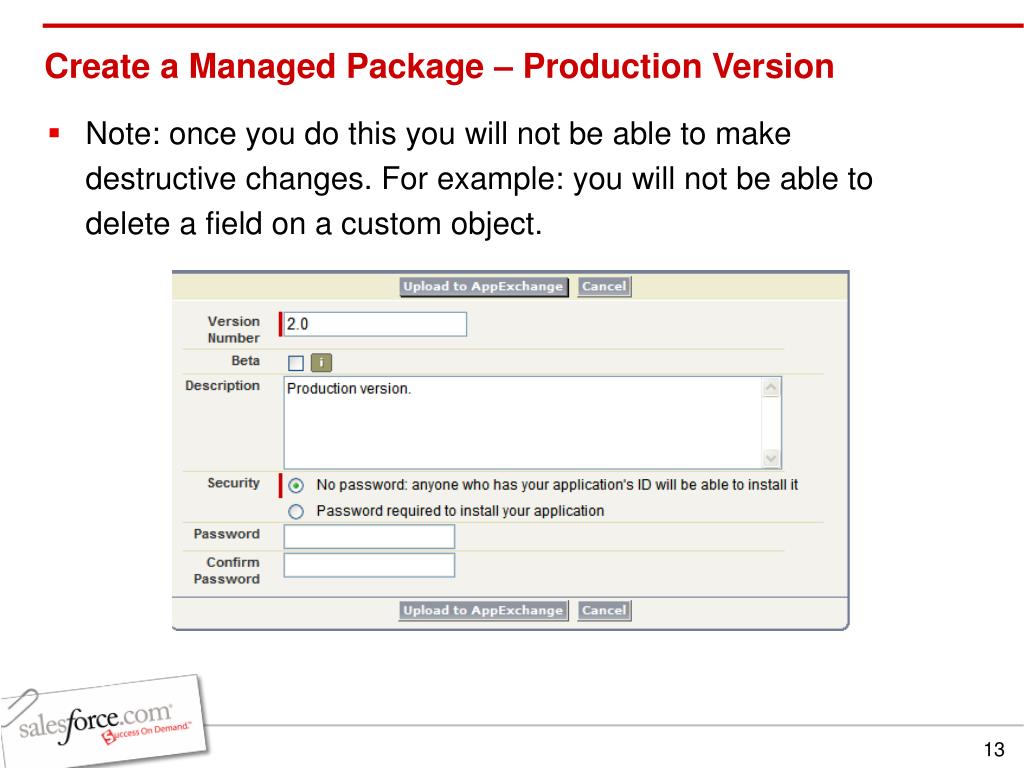Click the Security field label
Viewport: 1024px width, 768px height.
pyautogui.click(x=233, y=483)
